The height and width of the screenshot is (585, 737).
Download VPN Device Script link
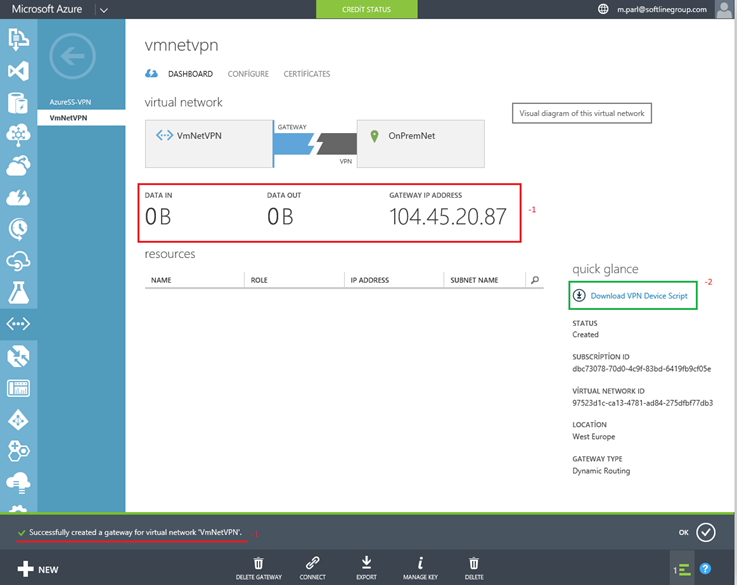coord(639,296)
